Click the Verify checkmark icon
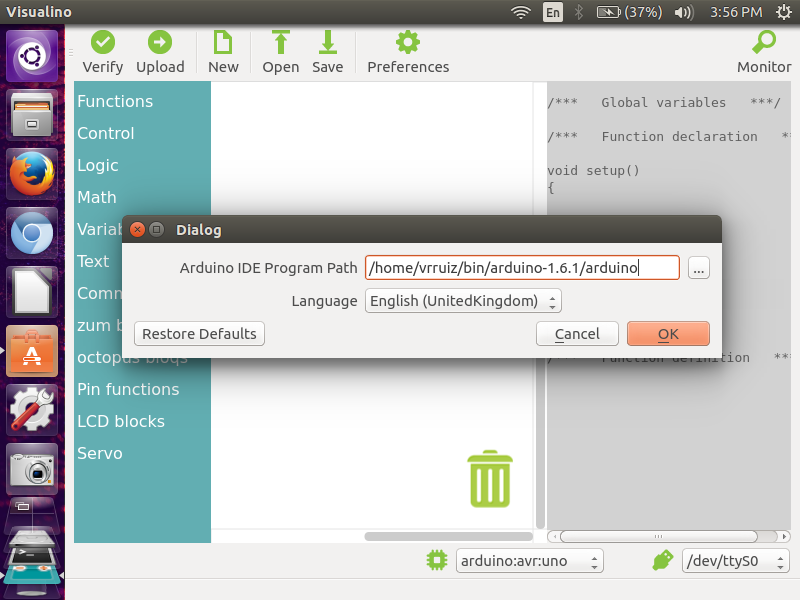 tap(103, 42)
